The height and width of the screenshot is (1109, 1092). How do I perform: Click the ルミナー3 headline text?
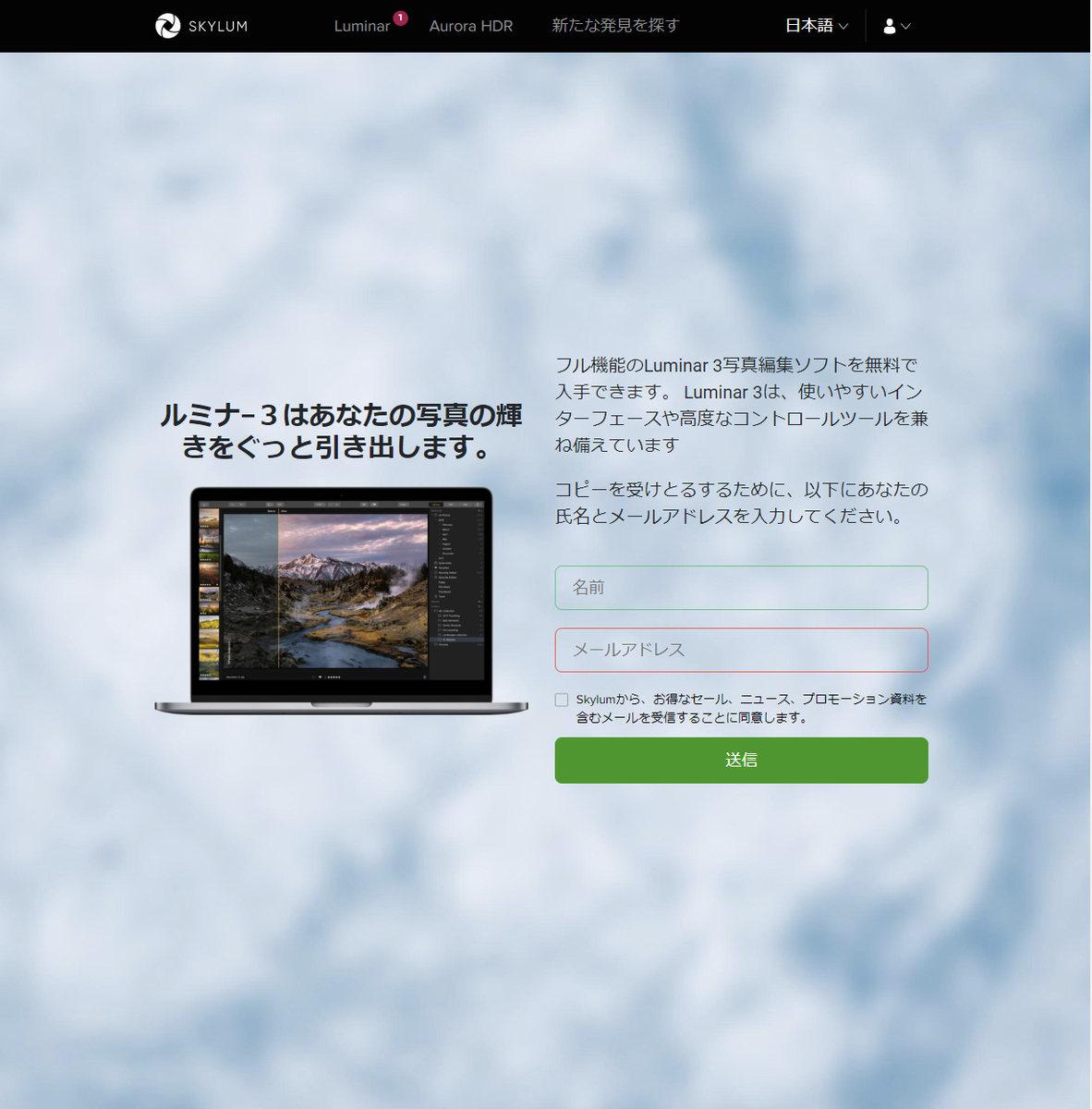click(x=341, y=431)
